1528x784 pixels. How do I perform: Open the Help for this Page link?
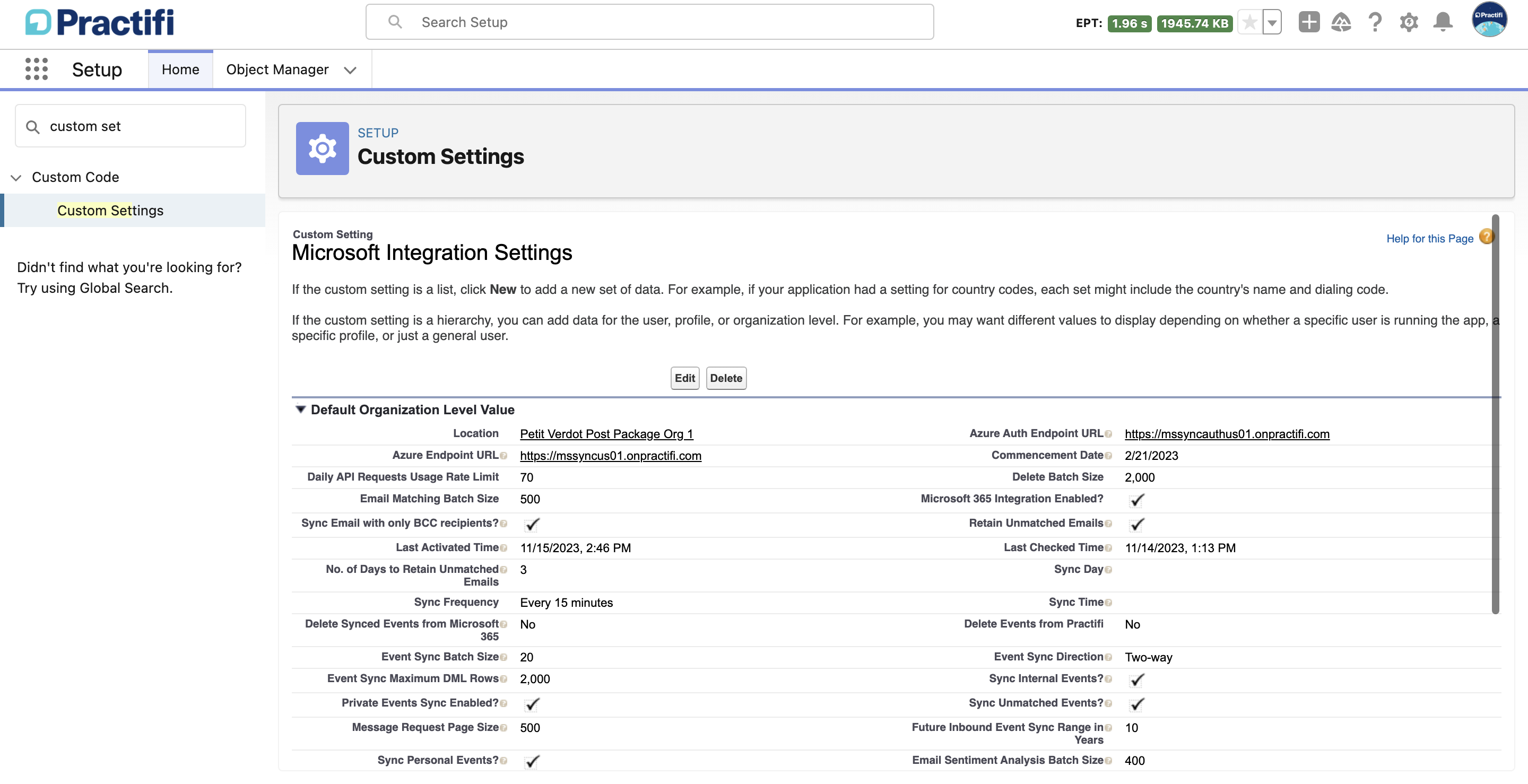[x=1429, y=238]
